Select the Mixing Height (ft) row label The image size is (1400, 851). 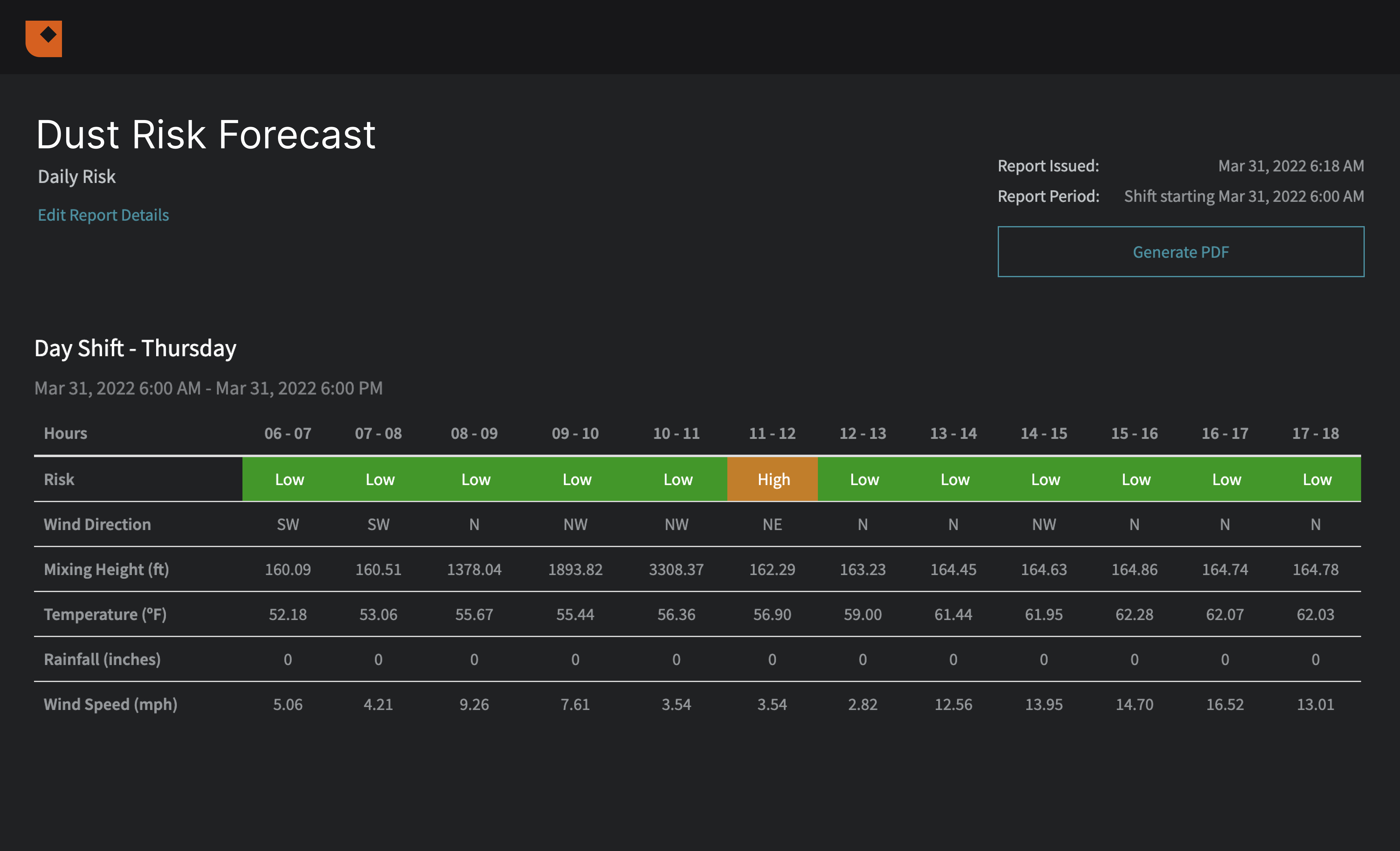[106, 569]
